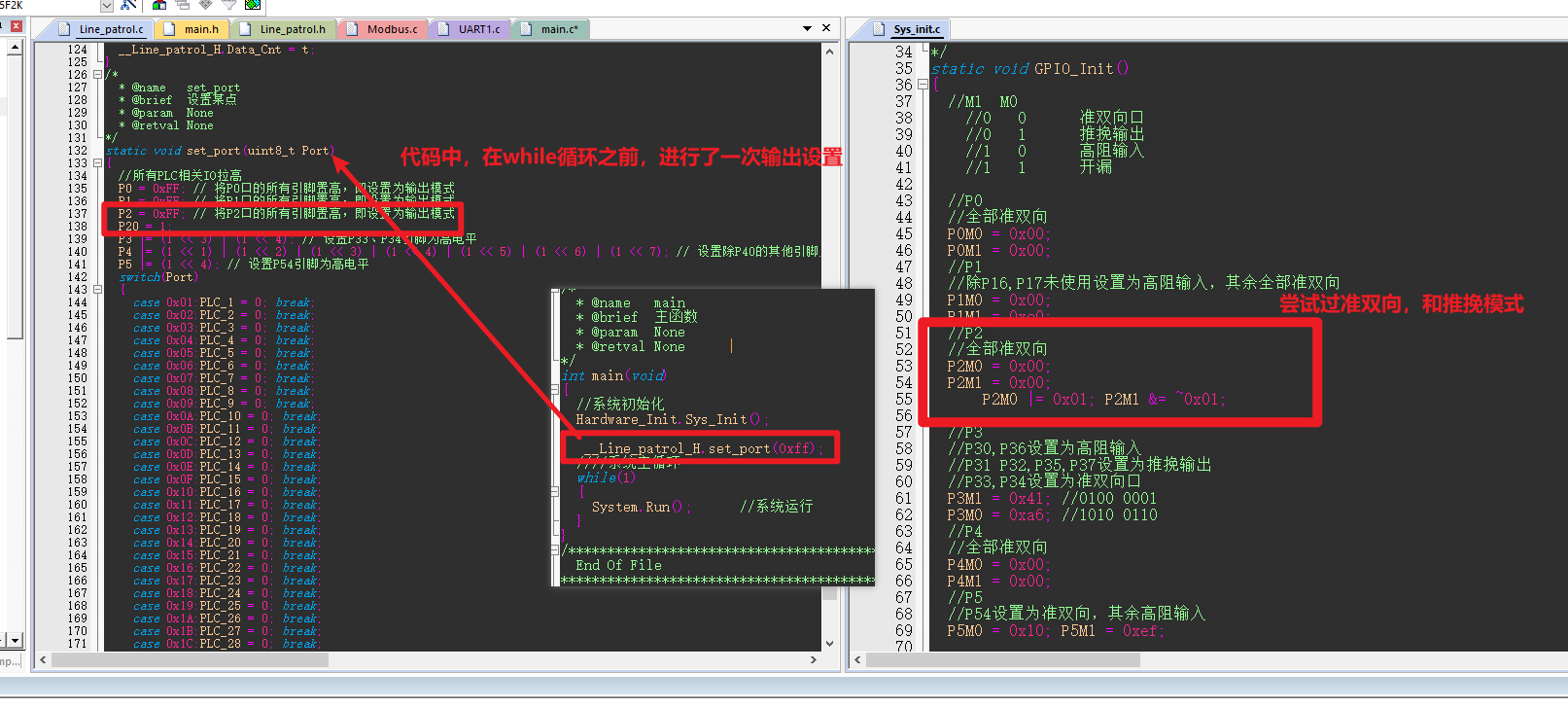1568x707 pixels.
Task: Click the 'P0M0 = 0x00;' line
Action: click(x=998, y=233)
